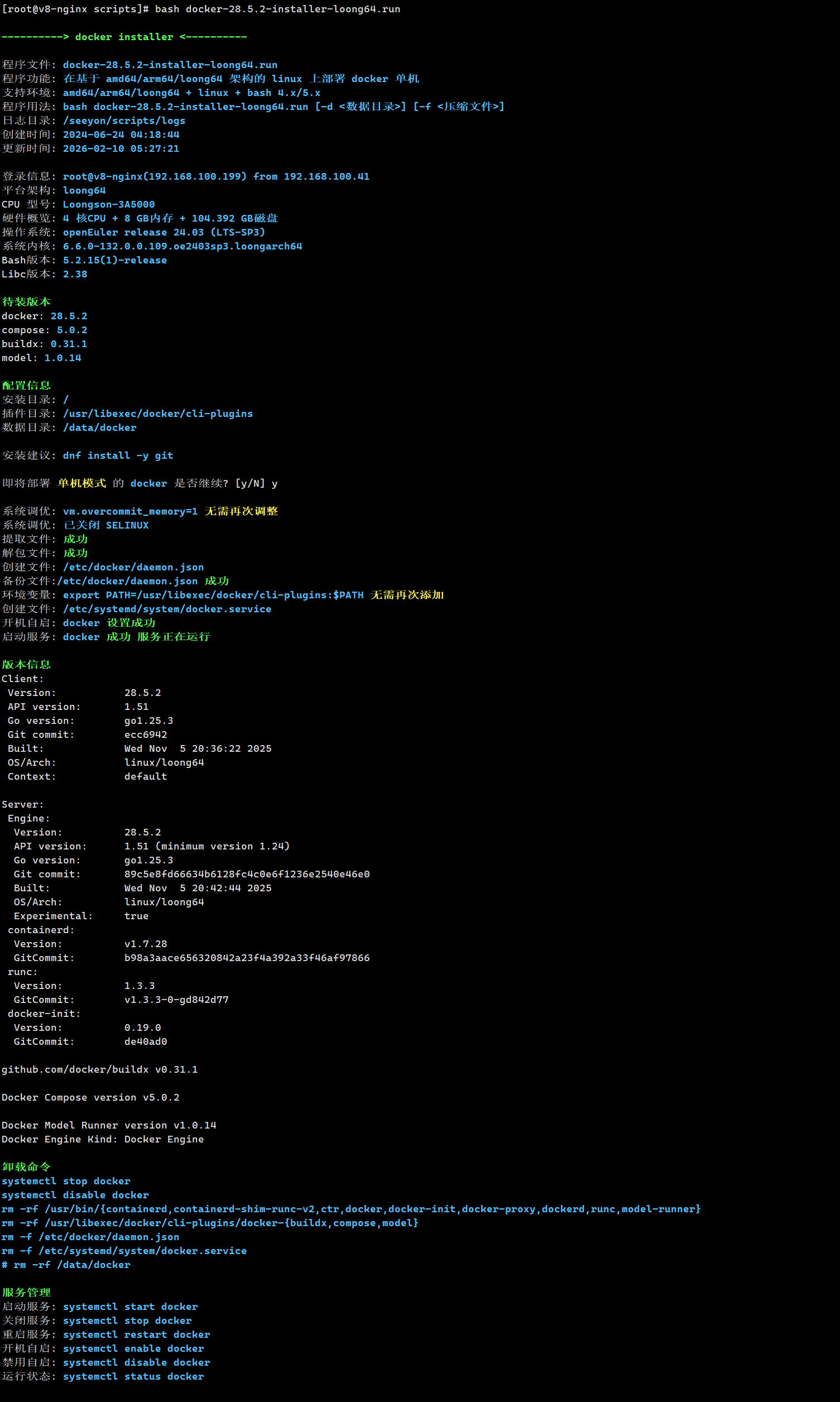Click the OS name "openEuler release 24.03 (LTS-SP3)"

(x=164, y=232)
